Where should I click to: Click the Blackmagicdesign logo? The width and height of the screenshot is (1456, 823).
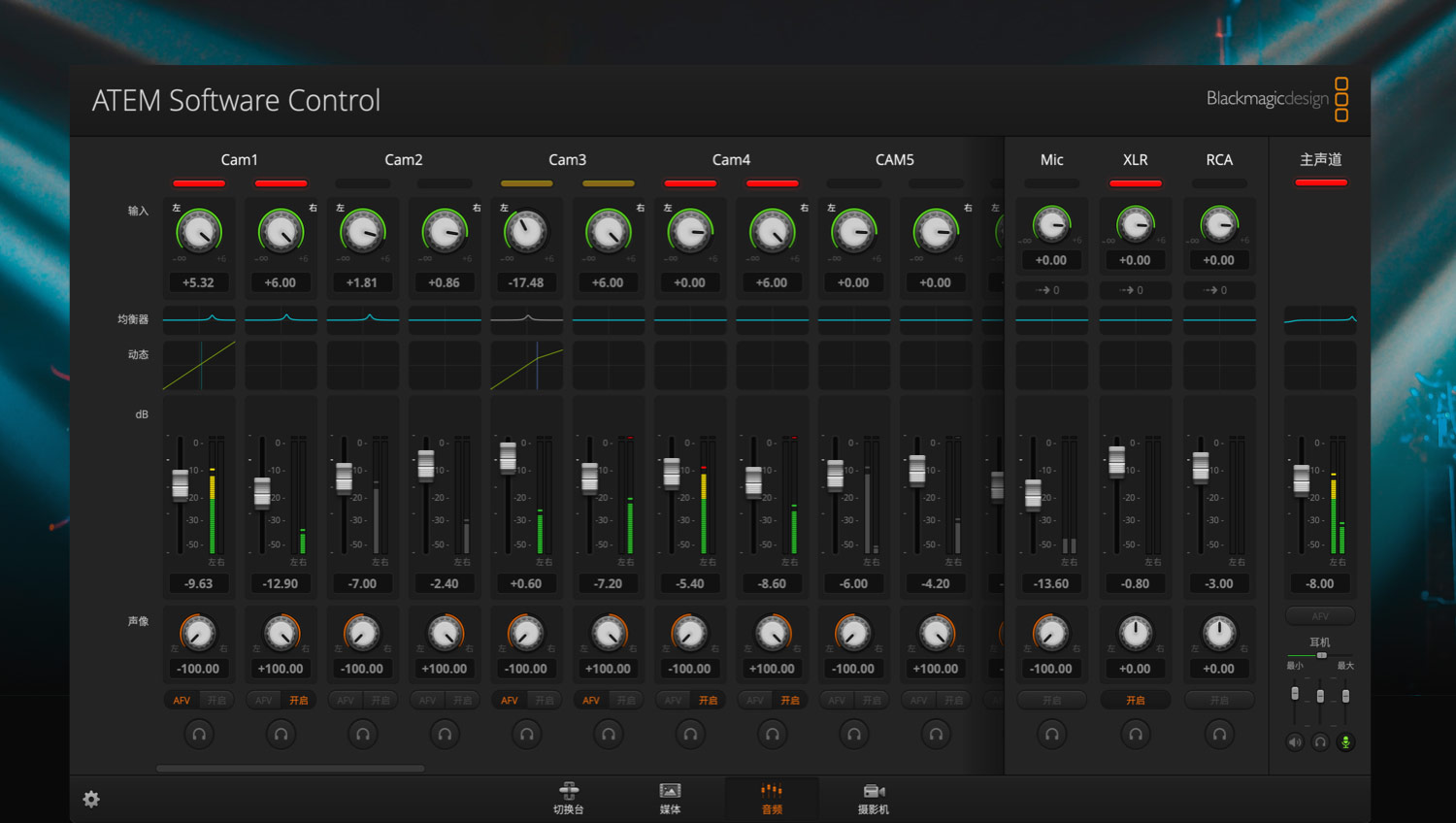click(1268, 98)
